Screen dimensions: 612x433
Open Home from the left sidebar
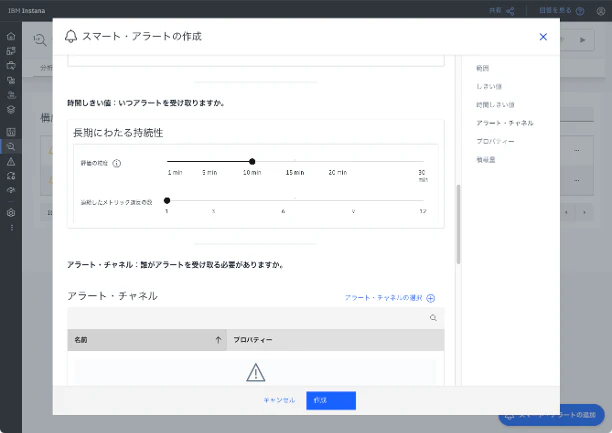11,36
